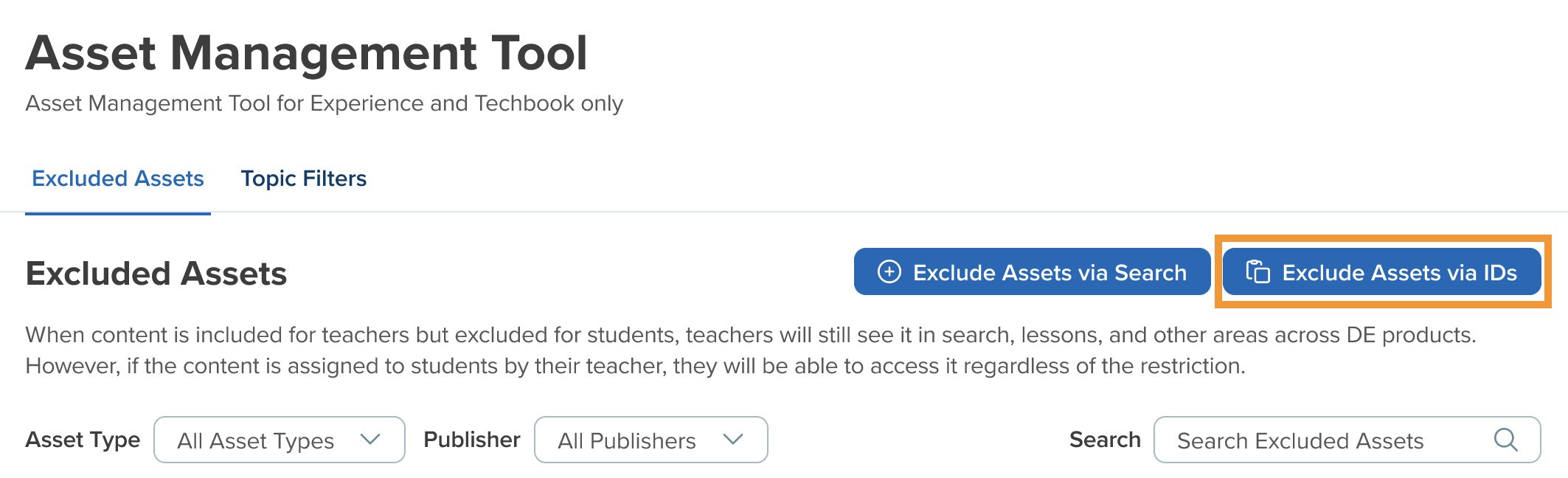
Task: Click the magnifying glass icon in search box
Action: pyautogui.click(x=1505, y=440)
